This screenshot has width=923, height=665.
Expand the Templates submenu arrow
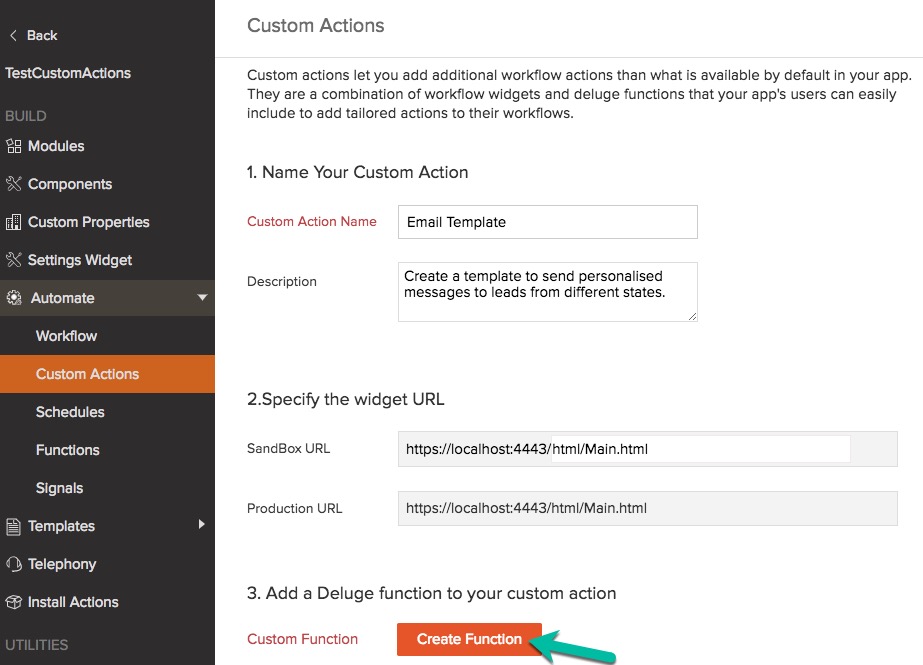(x=202, y=525)
